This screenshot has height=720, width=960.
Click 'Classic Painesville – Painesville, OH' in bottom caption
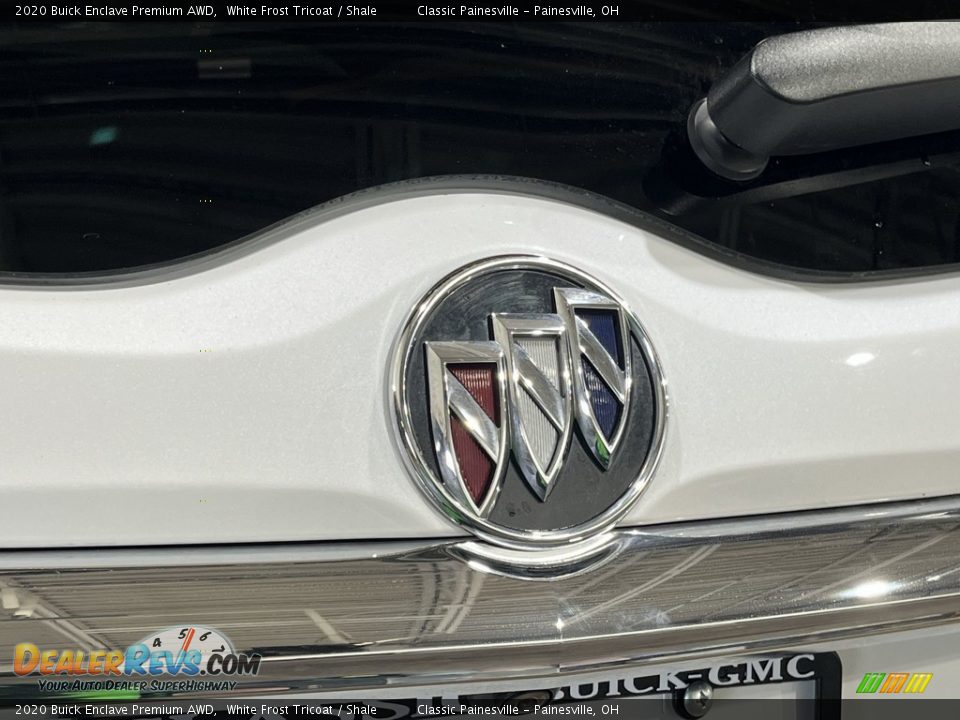[517, 710]
